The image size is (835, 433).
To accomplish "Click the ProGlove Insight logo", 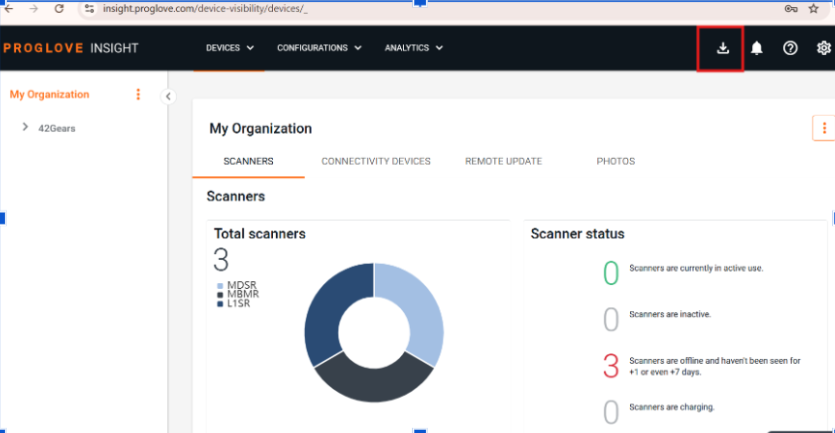I will point(71,48).
